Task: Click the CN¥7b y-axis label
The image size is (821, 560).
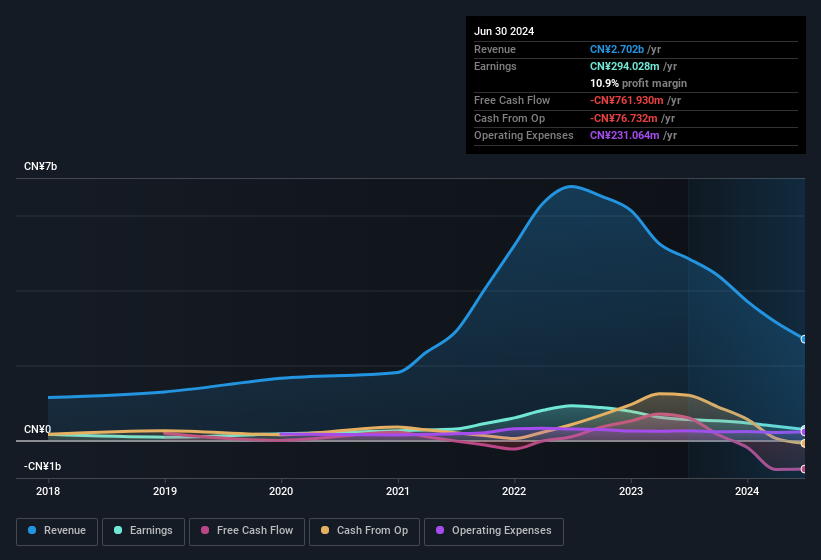Action: 40,166
